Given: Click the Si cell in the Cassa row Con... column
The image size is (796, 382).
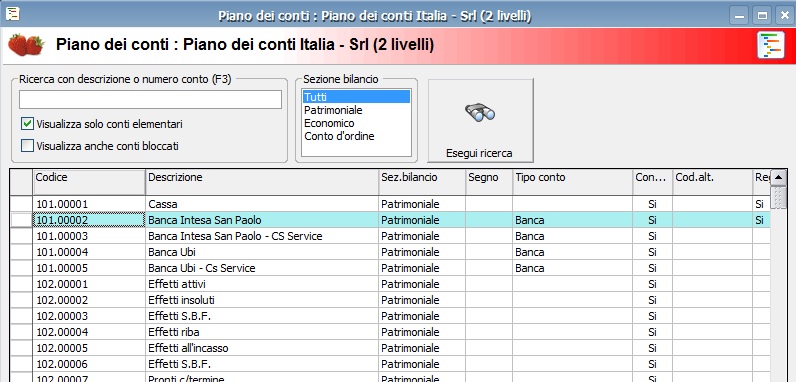Looking at the screenshot, I should click(x=653, y=204).
